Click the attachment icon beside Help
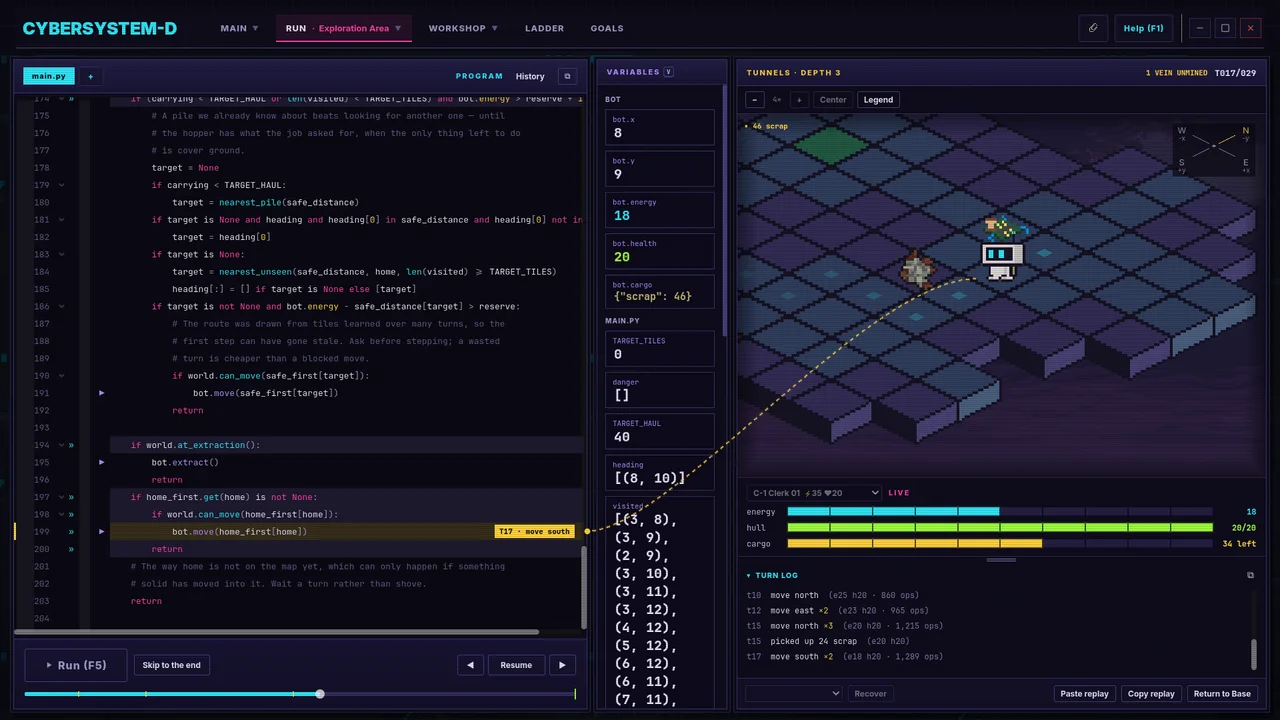Viewport: 1280px width, 720px height. click(1093, 28)
